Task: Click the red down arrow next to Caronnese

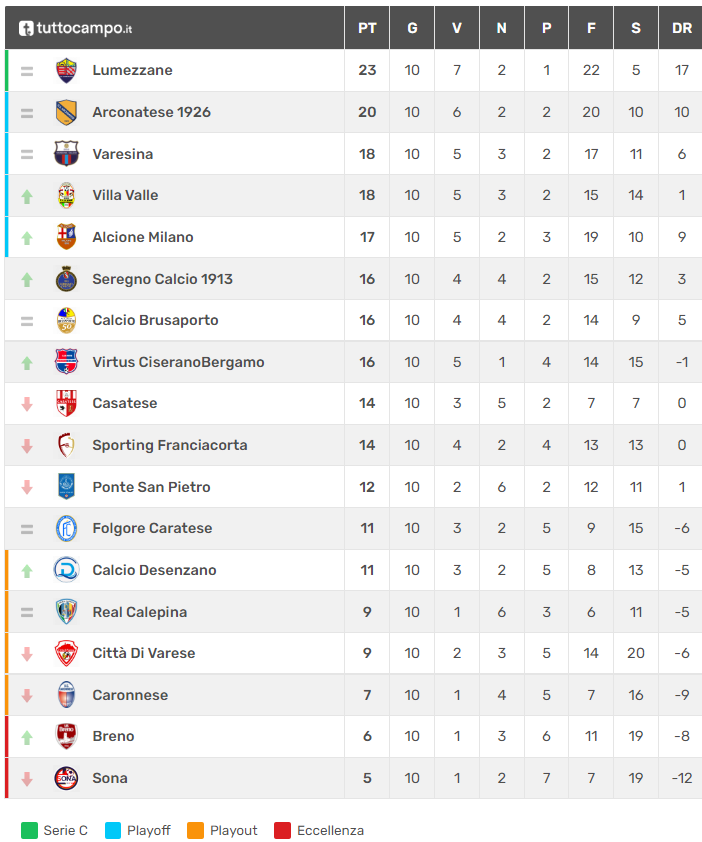Action: coord(27,695)
